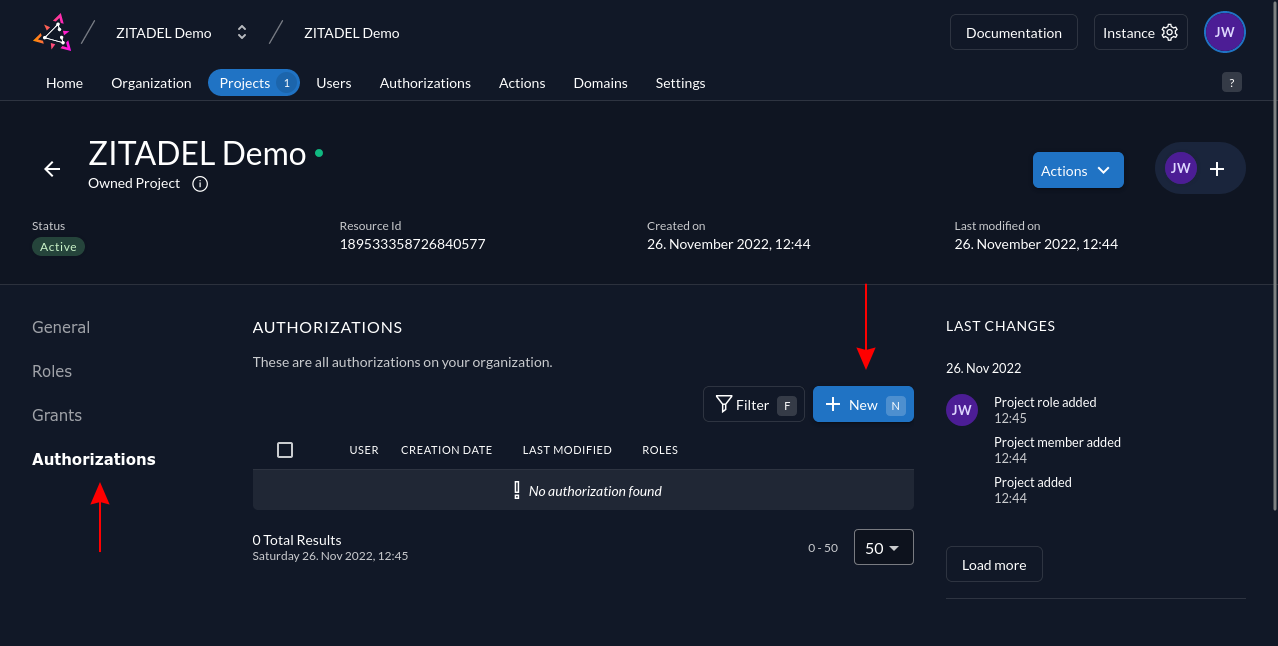Image resolution: width=1278 pixels, height=646 pixels.
Task: Open the page size 50 dropdown
Action: click(884, 547)
